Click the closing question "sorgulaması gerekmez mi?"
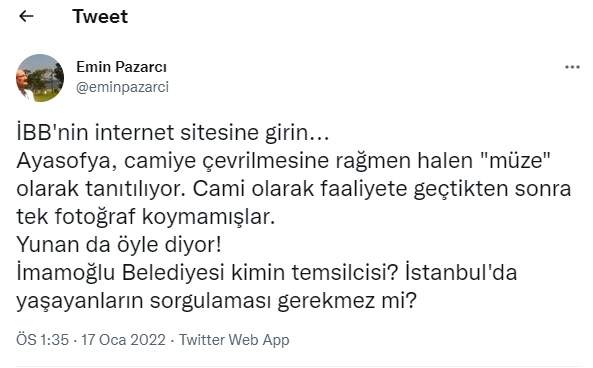Image resolution: width=593 pixels, height=368 pixels. point(283,301)
